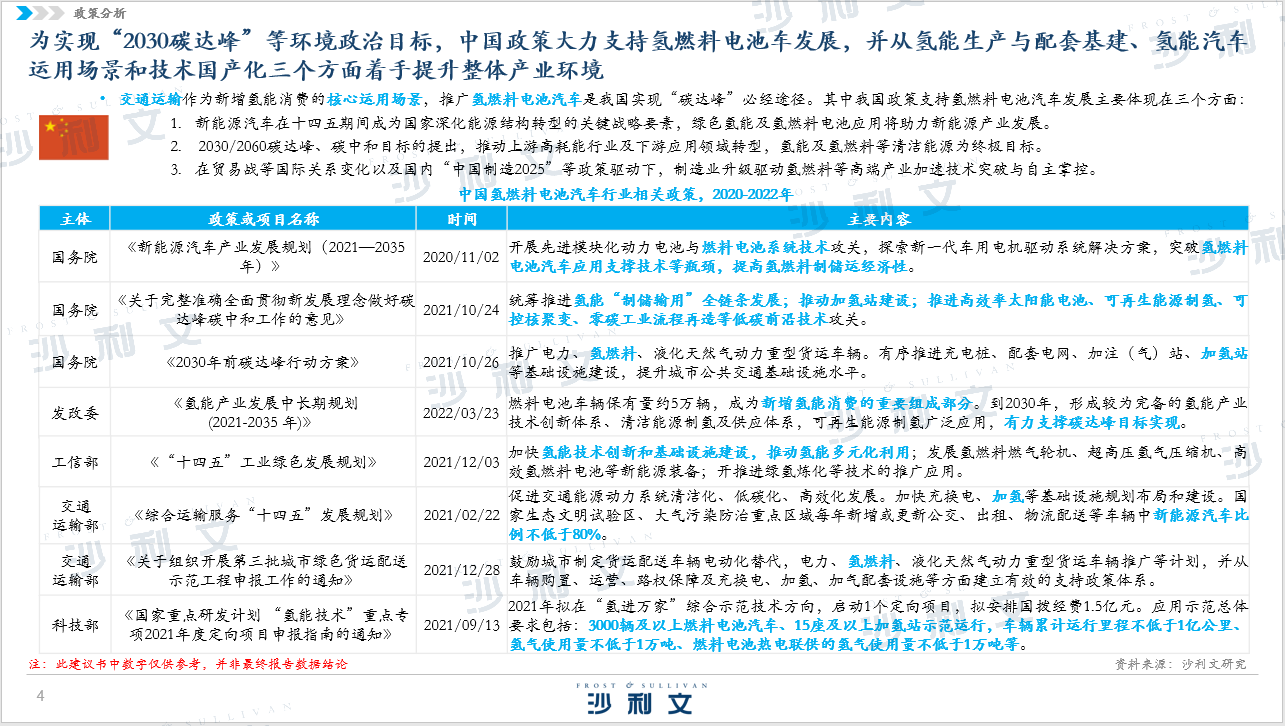Click content cell starting 鼓励城市制定货运配送车辆电动化
The width and height of the screenshot is (1285, 726).
click(x=878, y=569)
